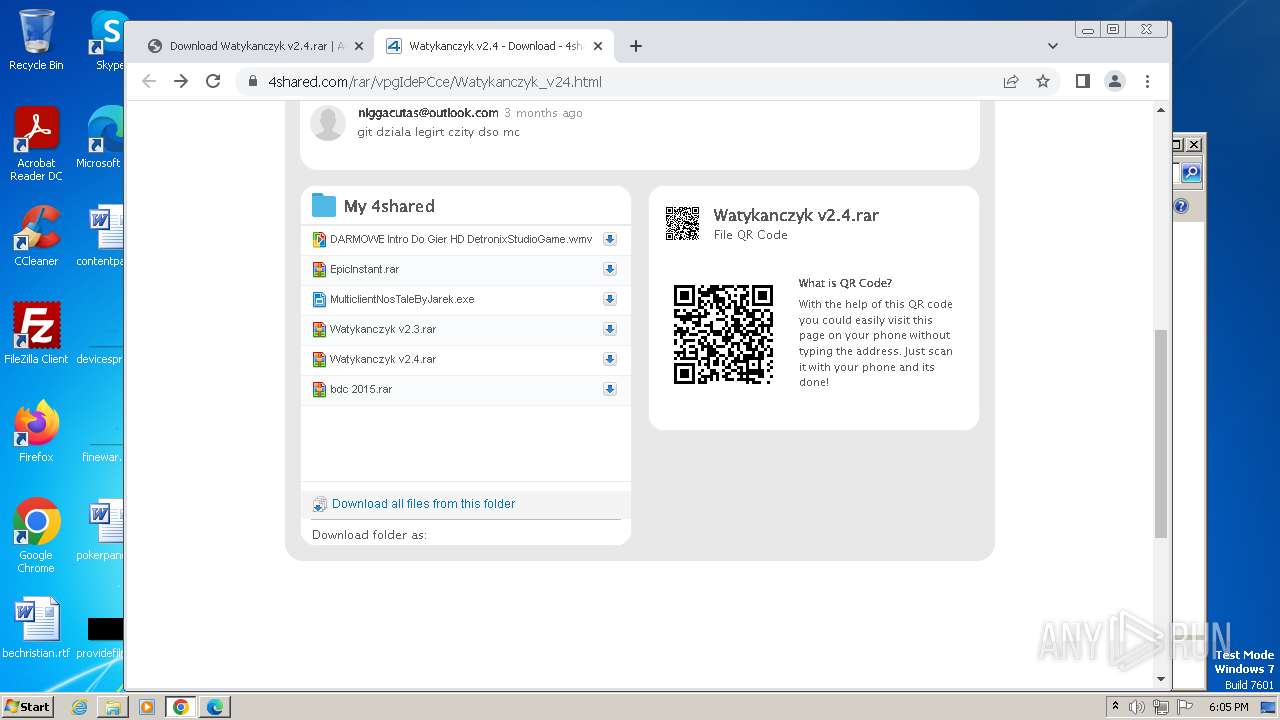The image size is (1280, 720).
Task: Open bechristian.rtf desktop file
Action: (x=36, y=629)
